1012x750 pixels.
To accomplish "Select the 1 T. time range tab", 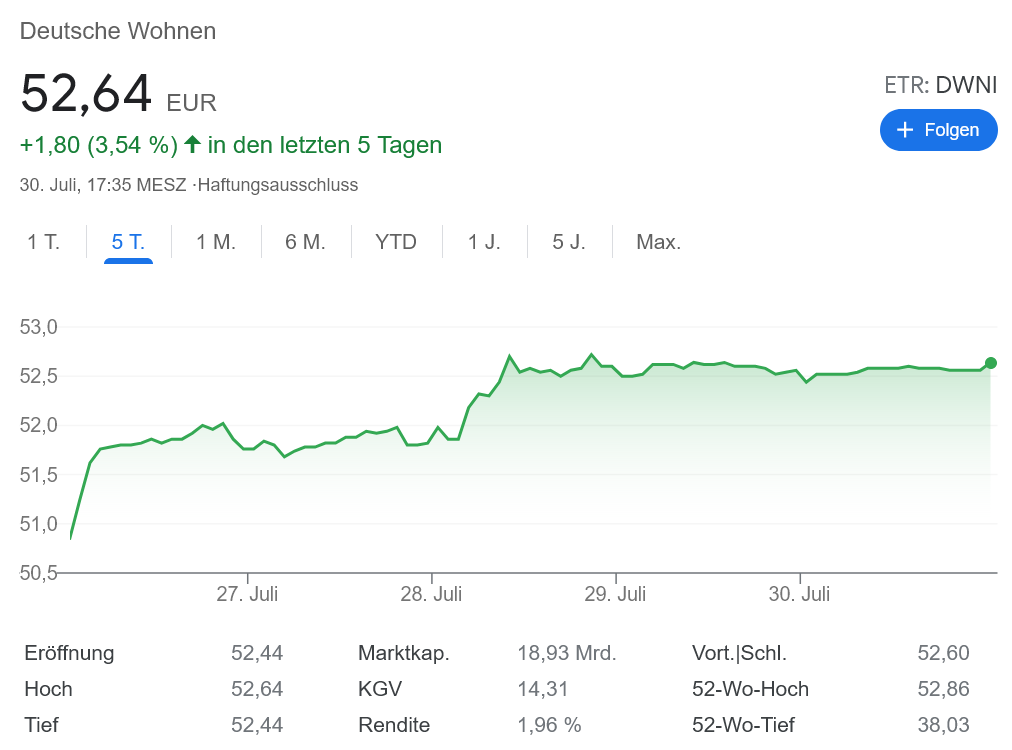I will [43, 242].
